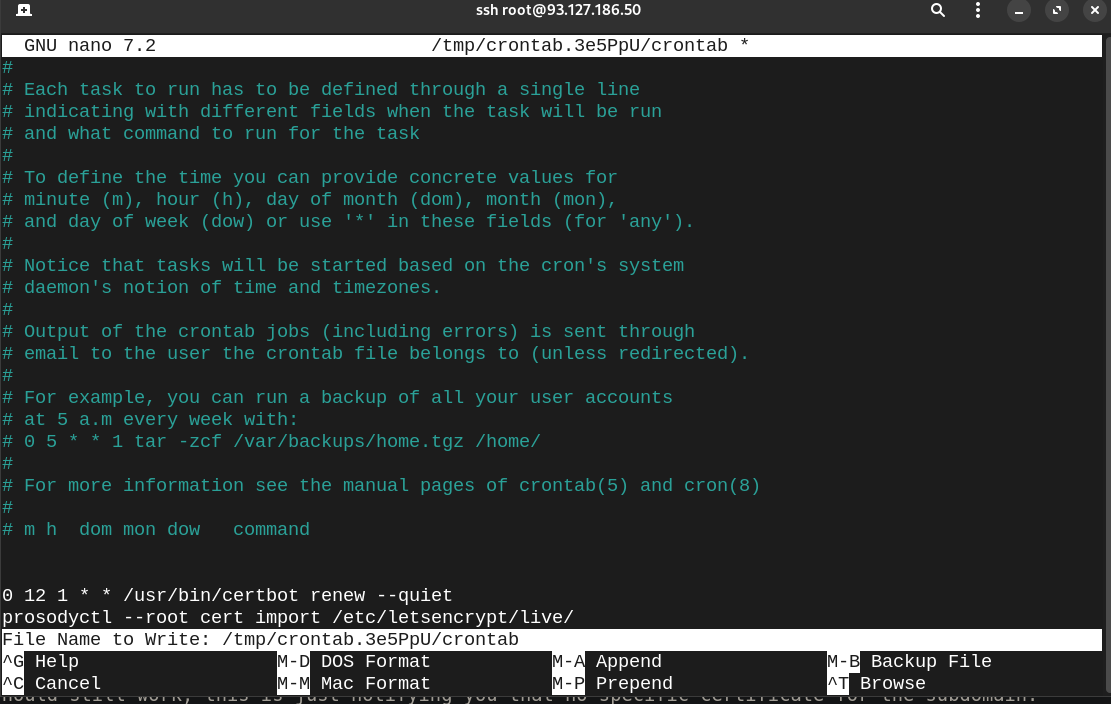Click the 'For example, you can run a backup' line
1111x704 pixels.
(337, 397)
